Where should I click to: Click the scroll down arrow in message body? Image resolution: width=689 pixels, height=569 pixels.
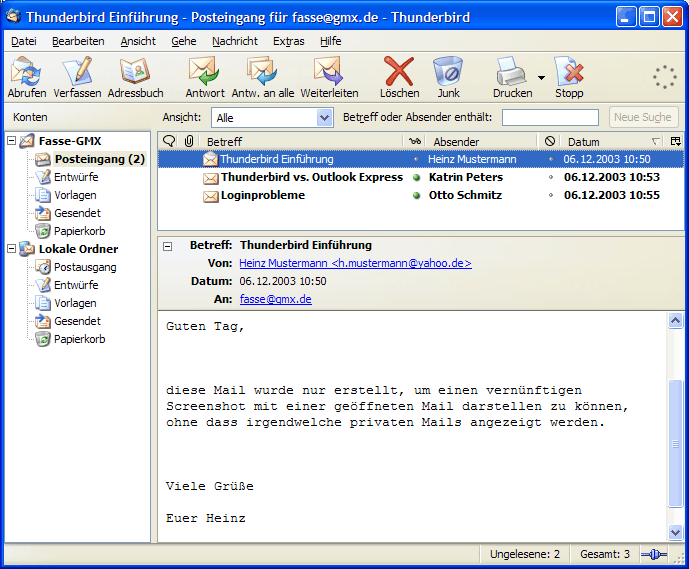(675, 532)
